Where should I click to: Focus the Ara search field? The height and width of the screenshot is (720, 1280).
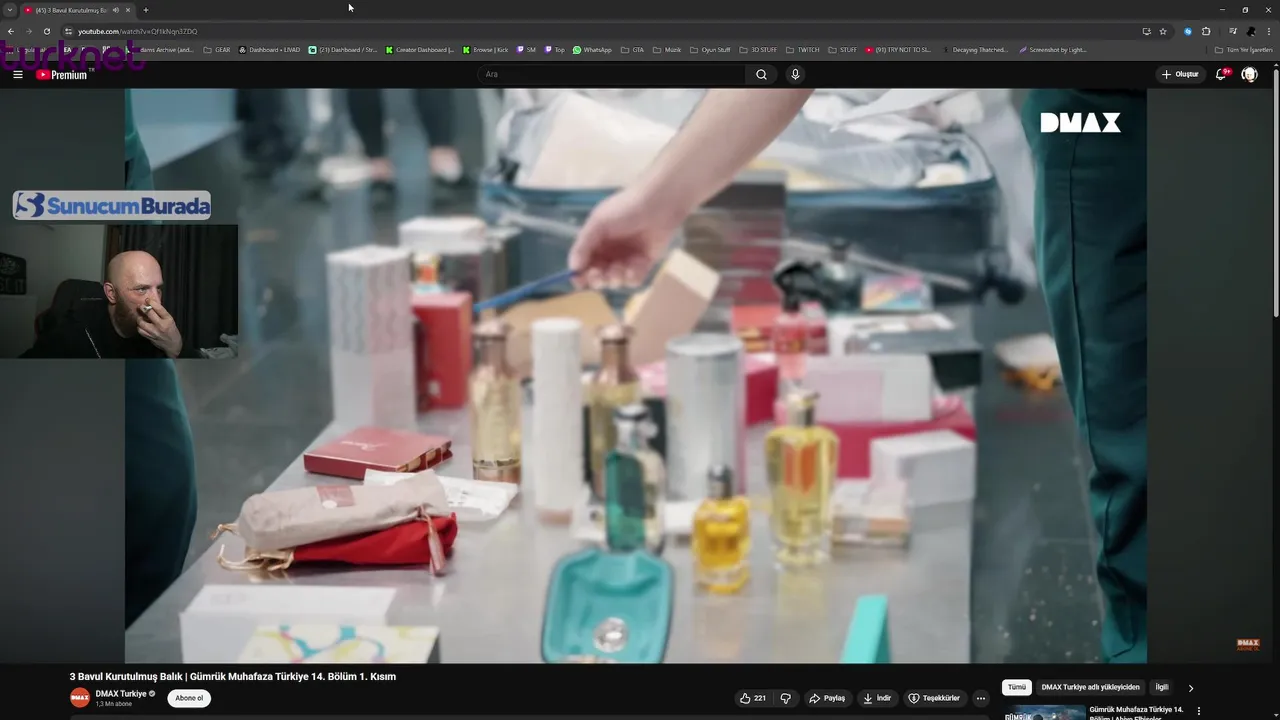point(611,74)
